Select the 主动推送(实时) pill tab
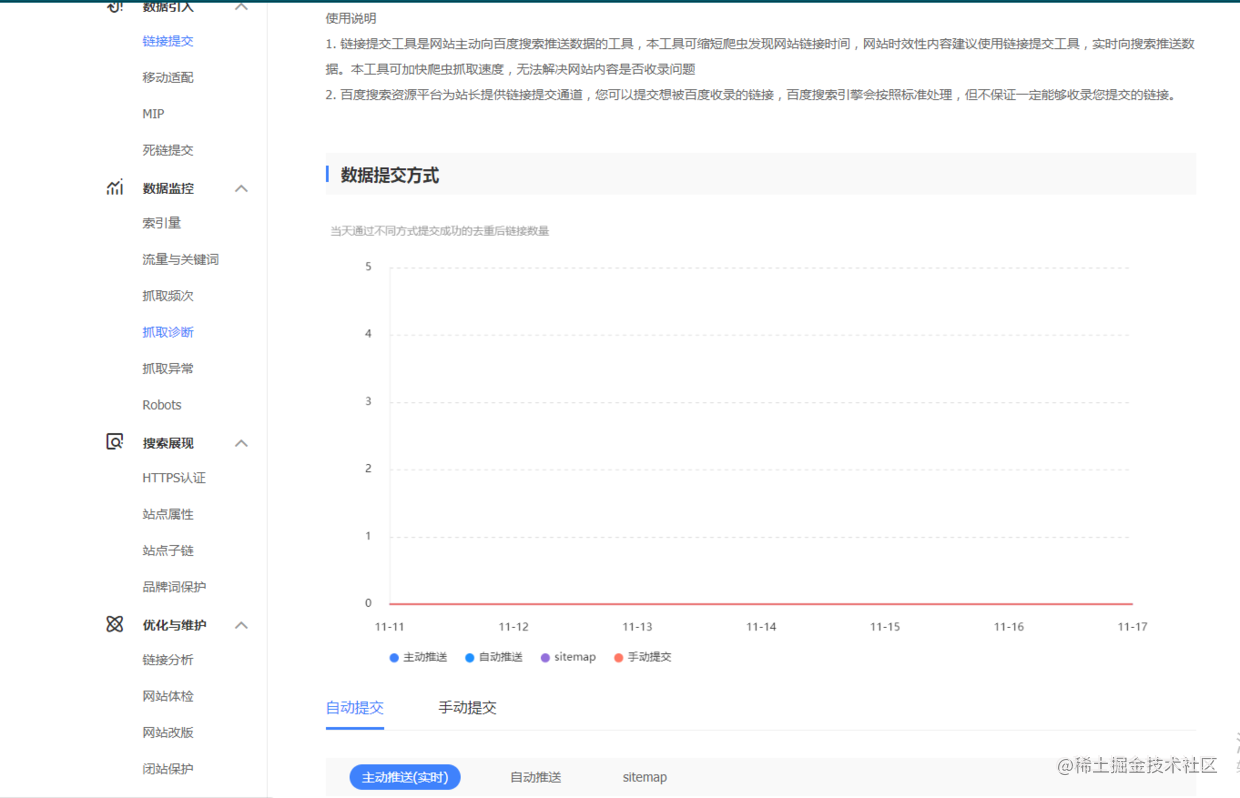 [x=405, y=777]
